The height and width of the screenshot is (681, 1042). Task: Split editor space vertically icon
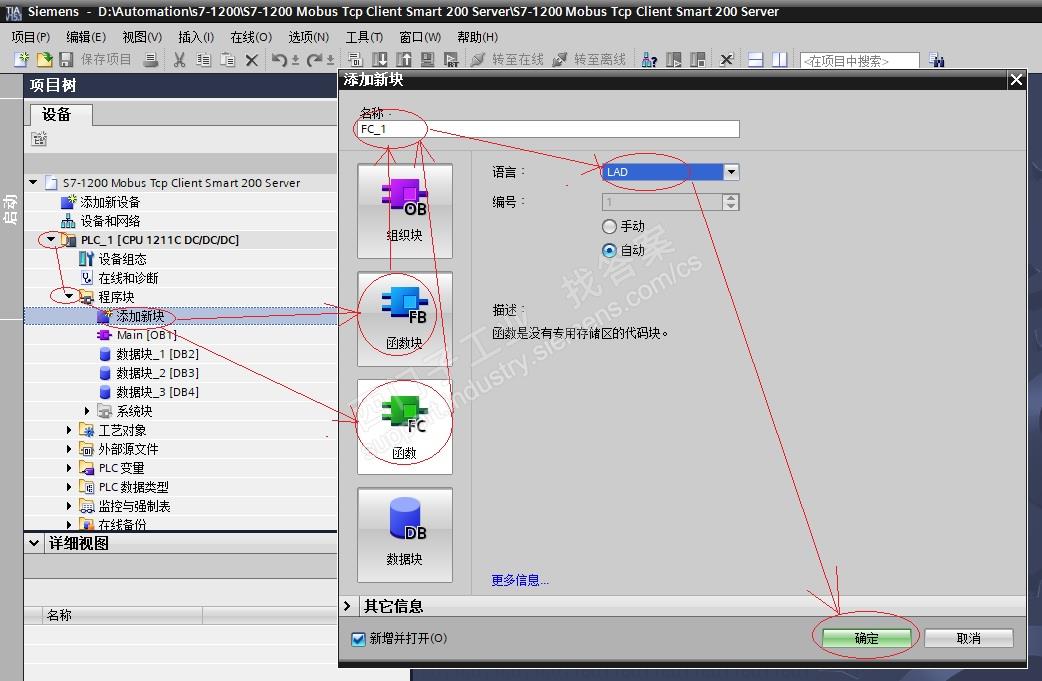pyautogui.click(x=780, y=60)
